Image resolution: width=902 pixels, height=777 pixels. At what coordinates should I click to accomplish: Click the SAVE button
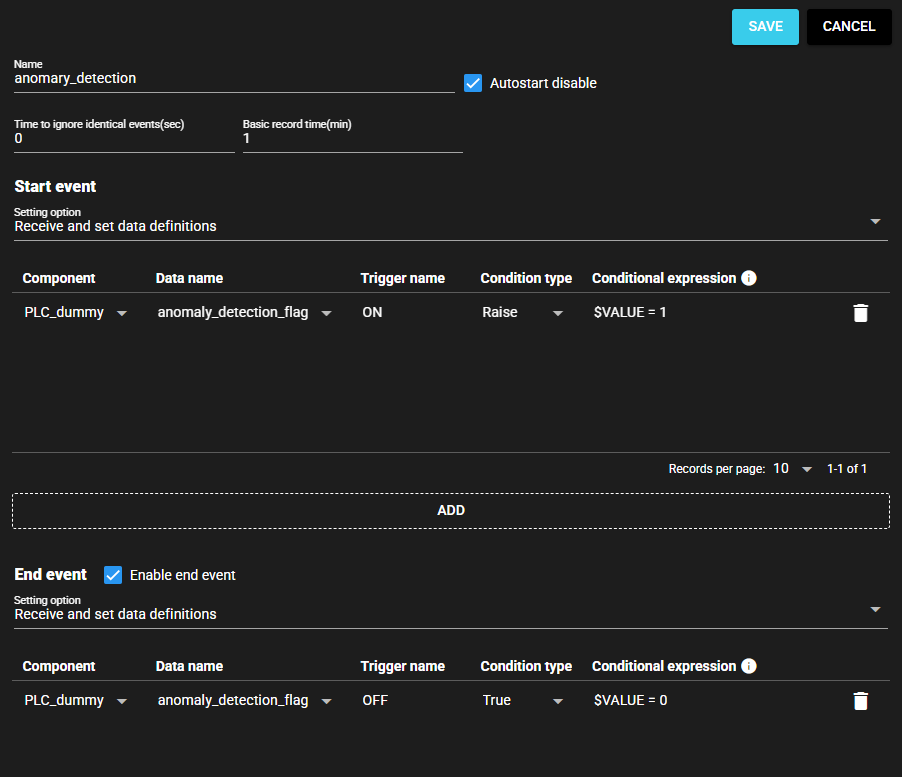tap(765, 27)
